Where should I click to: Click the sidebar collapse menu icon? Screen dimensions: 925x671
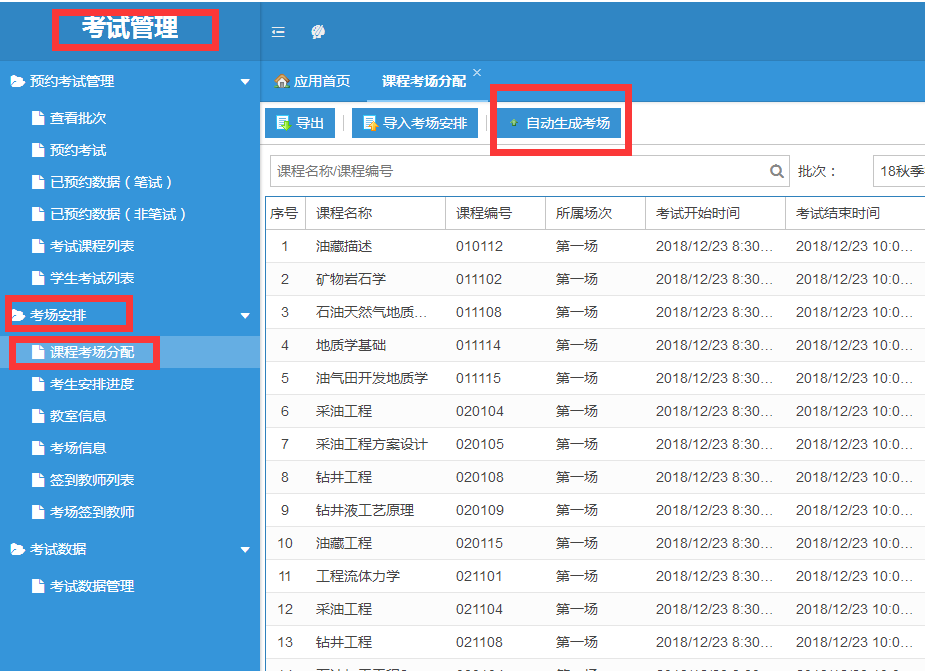click(278, 32)
